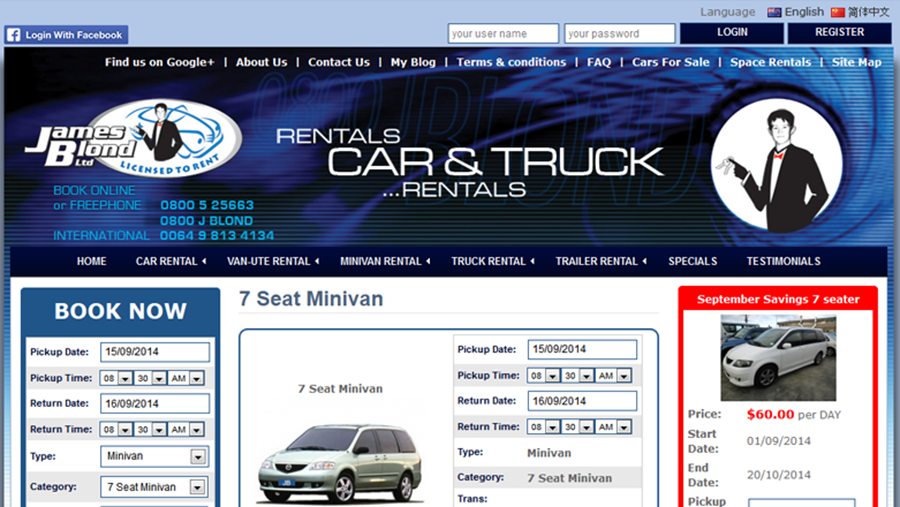Focus the password input field
This screenshot has height=507, width=900.
619,33
